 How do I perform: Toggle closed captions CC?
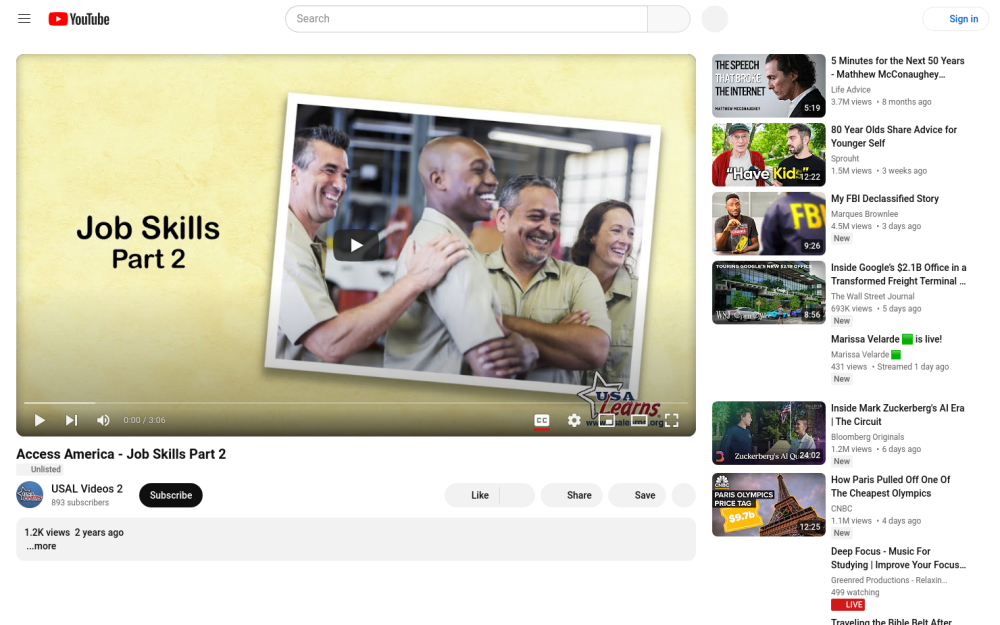point(541,420)
